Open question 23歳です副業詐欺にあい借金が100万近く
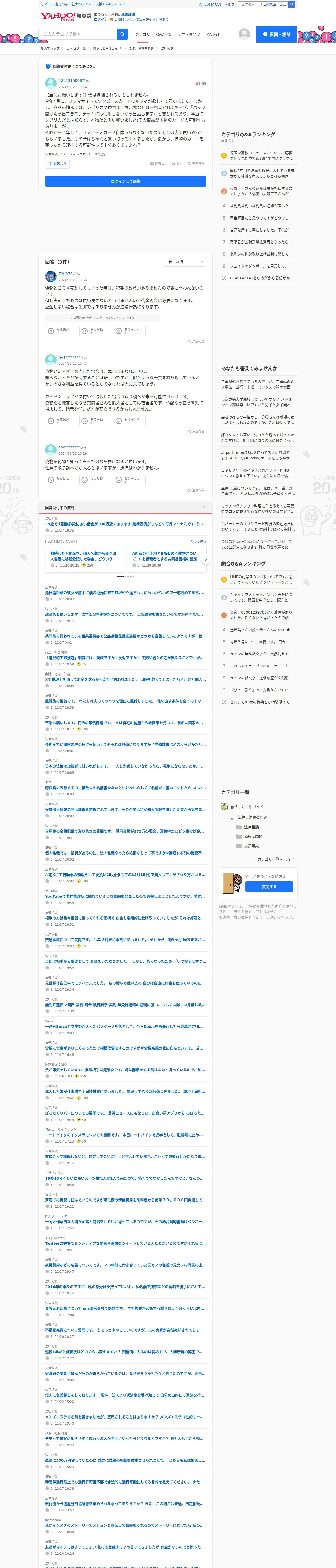The width and height of the screenshot is (336, 1568). pyautogui.click(x=124, y=523)
